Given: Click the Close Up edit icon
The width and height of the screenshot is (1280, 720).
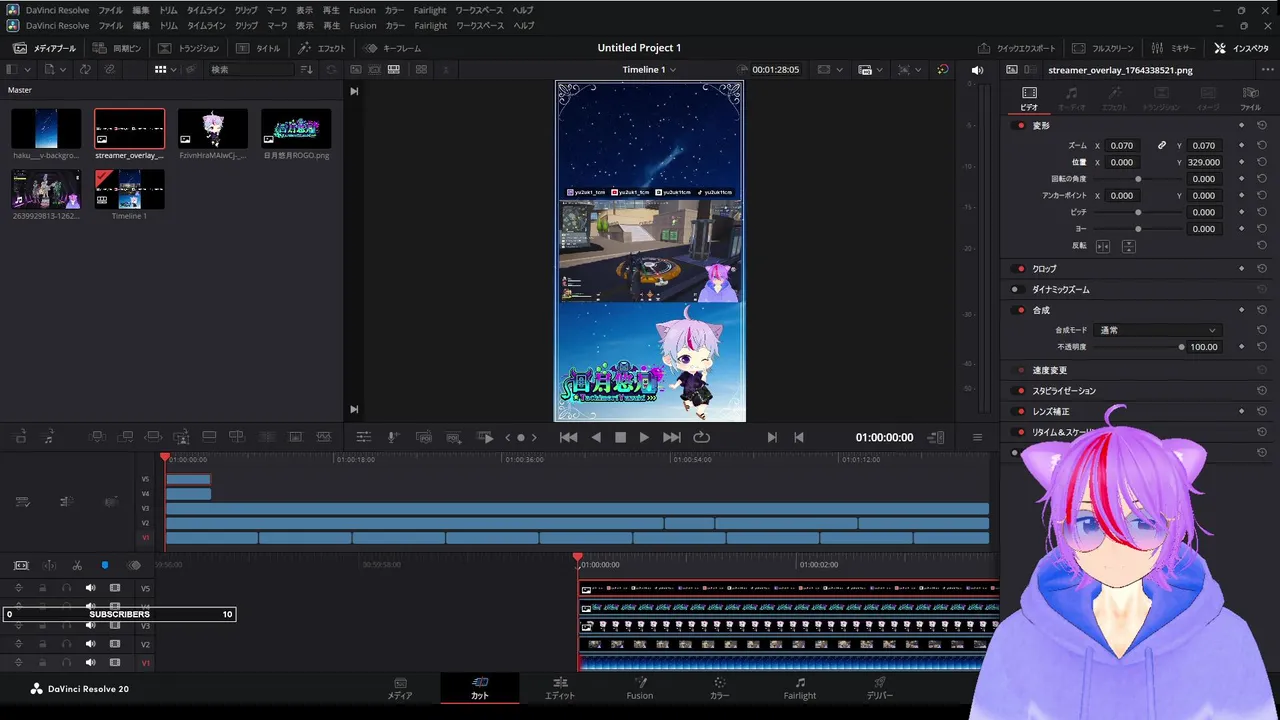Looking at the screenshot, I should (x=182, y=437).
